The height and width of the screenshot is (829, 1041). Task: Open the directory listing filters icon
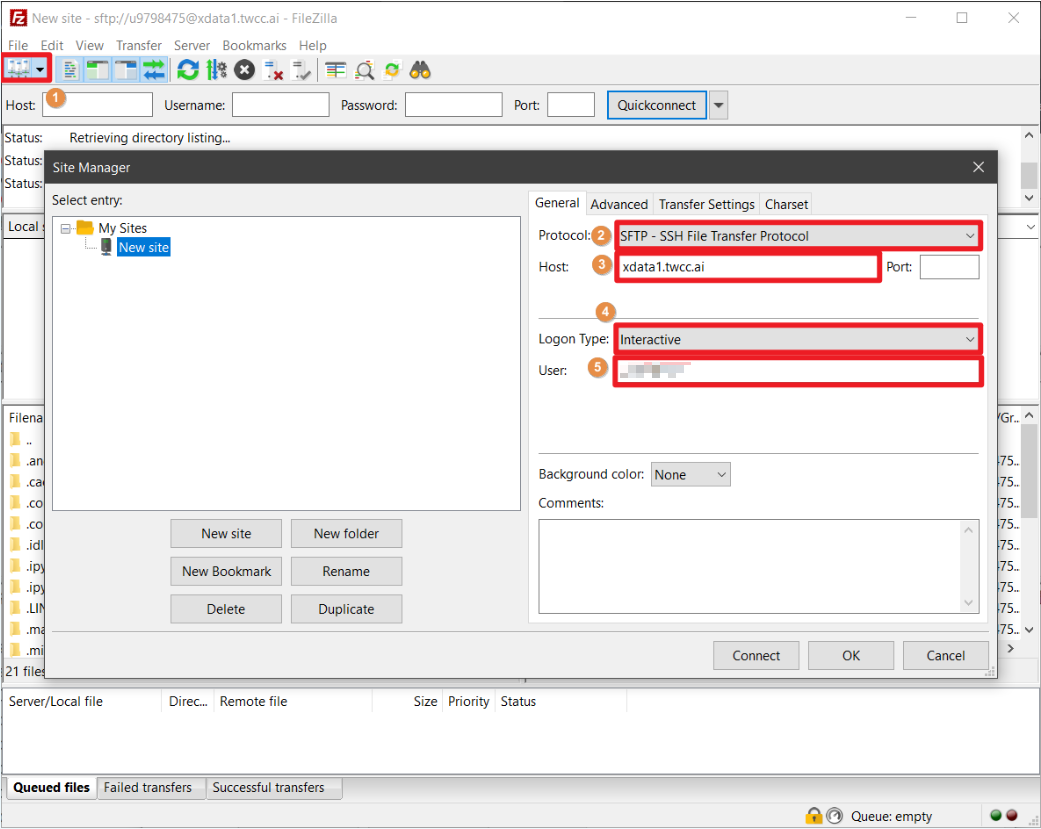click(x=336, y=70)
